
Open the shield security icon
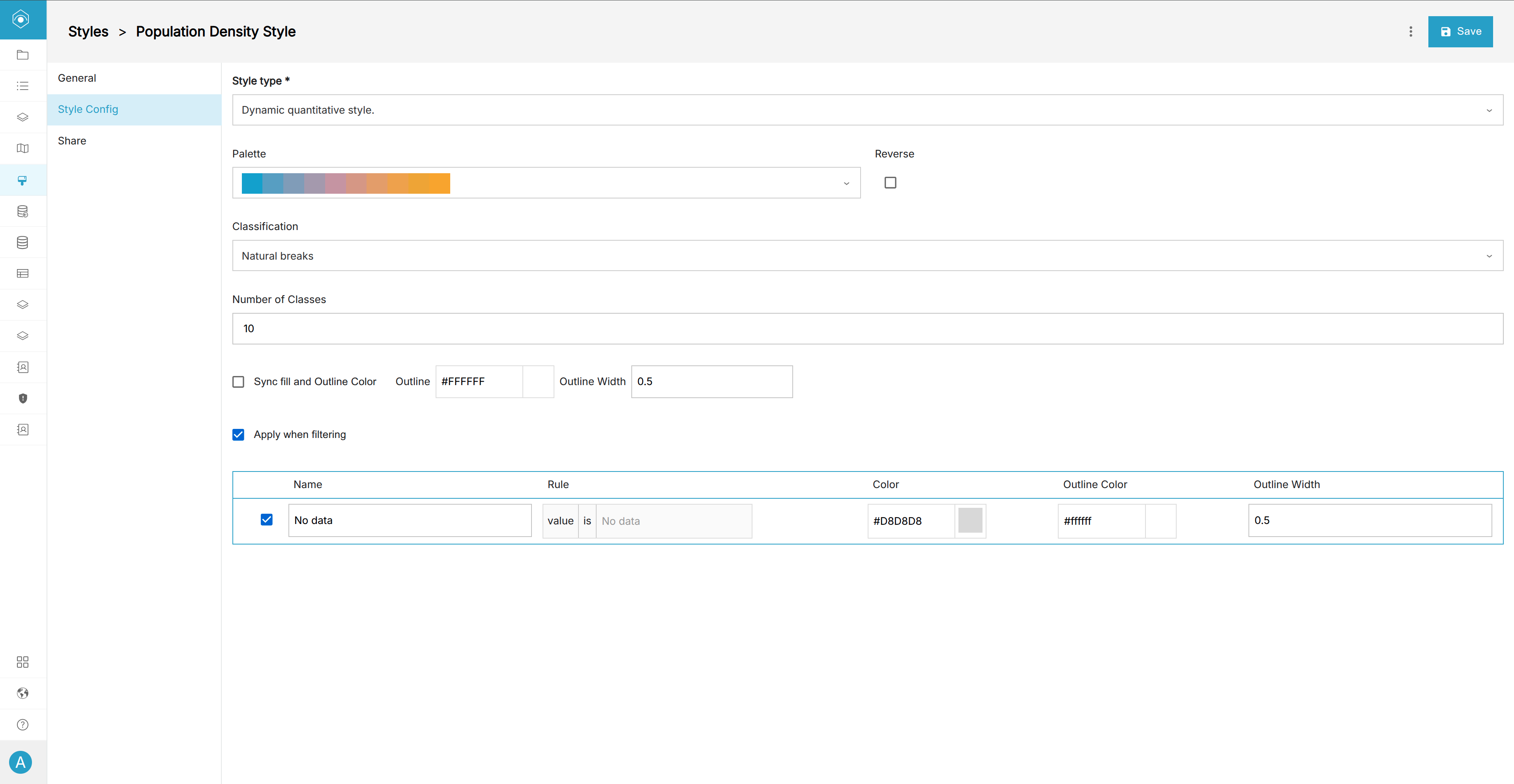tap(22, 399)
